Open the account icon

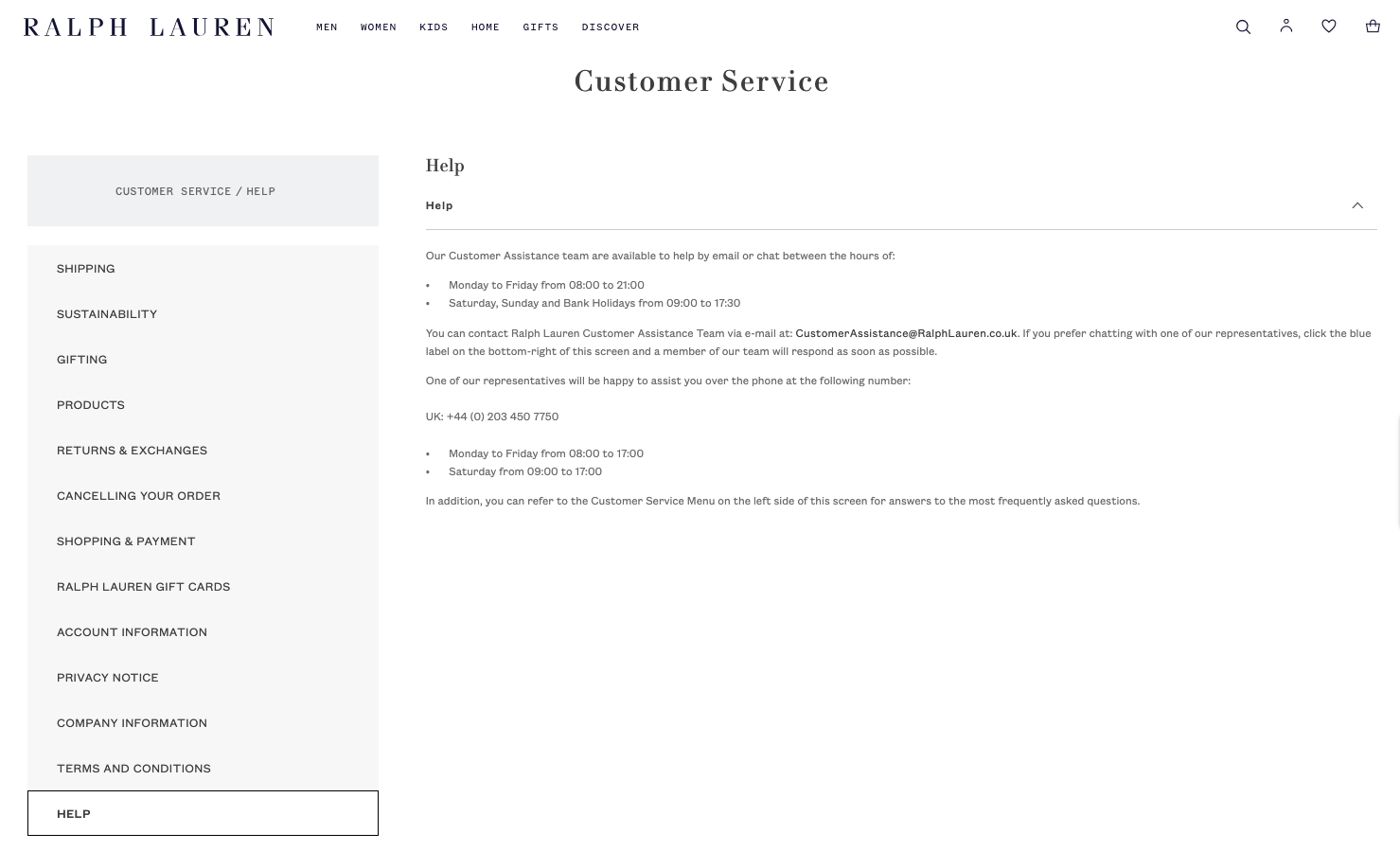[x=1285, y=27]
